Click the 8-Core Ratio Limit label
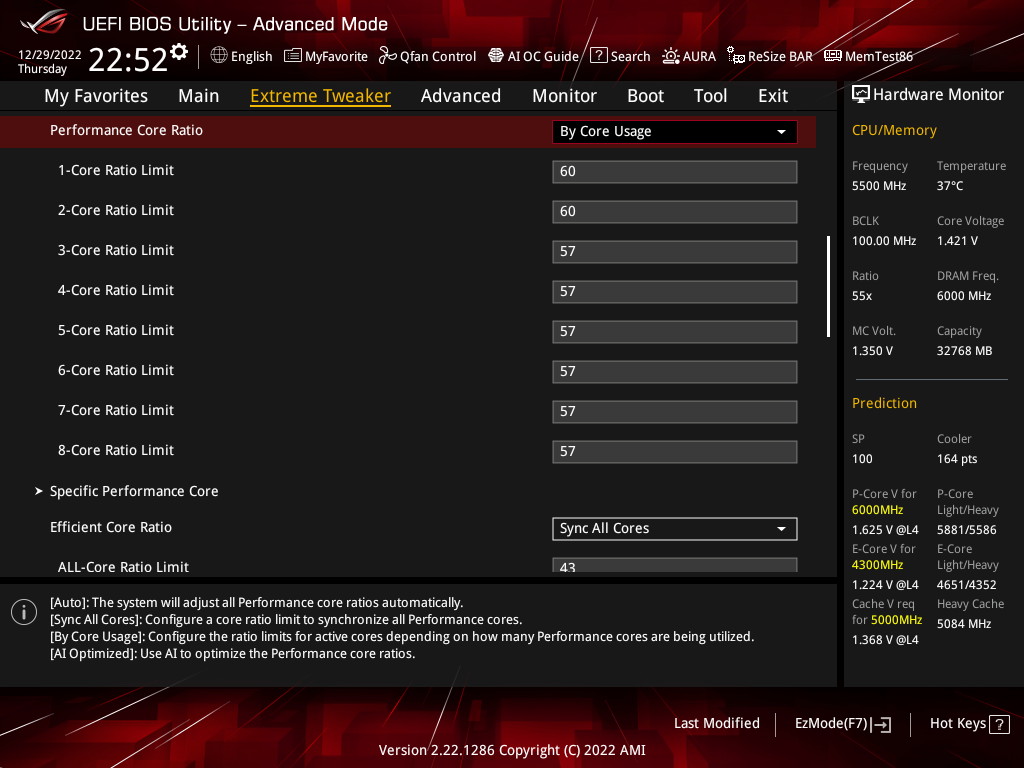1024x768 pixels. coord(116,450)
